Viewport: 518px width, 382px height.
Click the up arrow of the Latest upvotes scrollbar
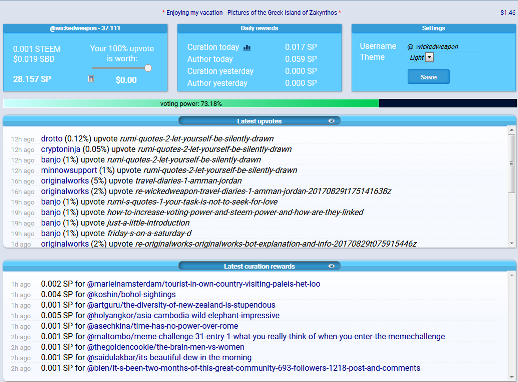pyautogui.click(x=512, y=130)
